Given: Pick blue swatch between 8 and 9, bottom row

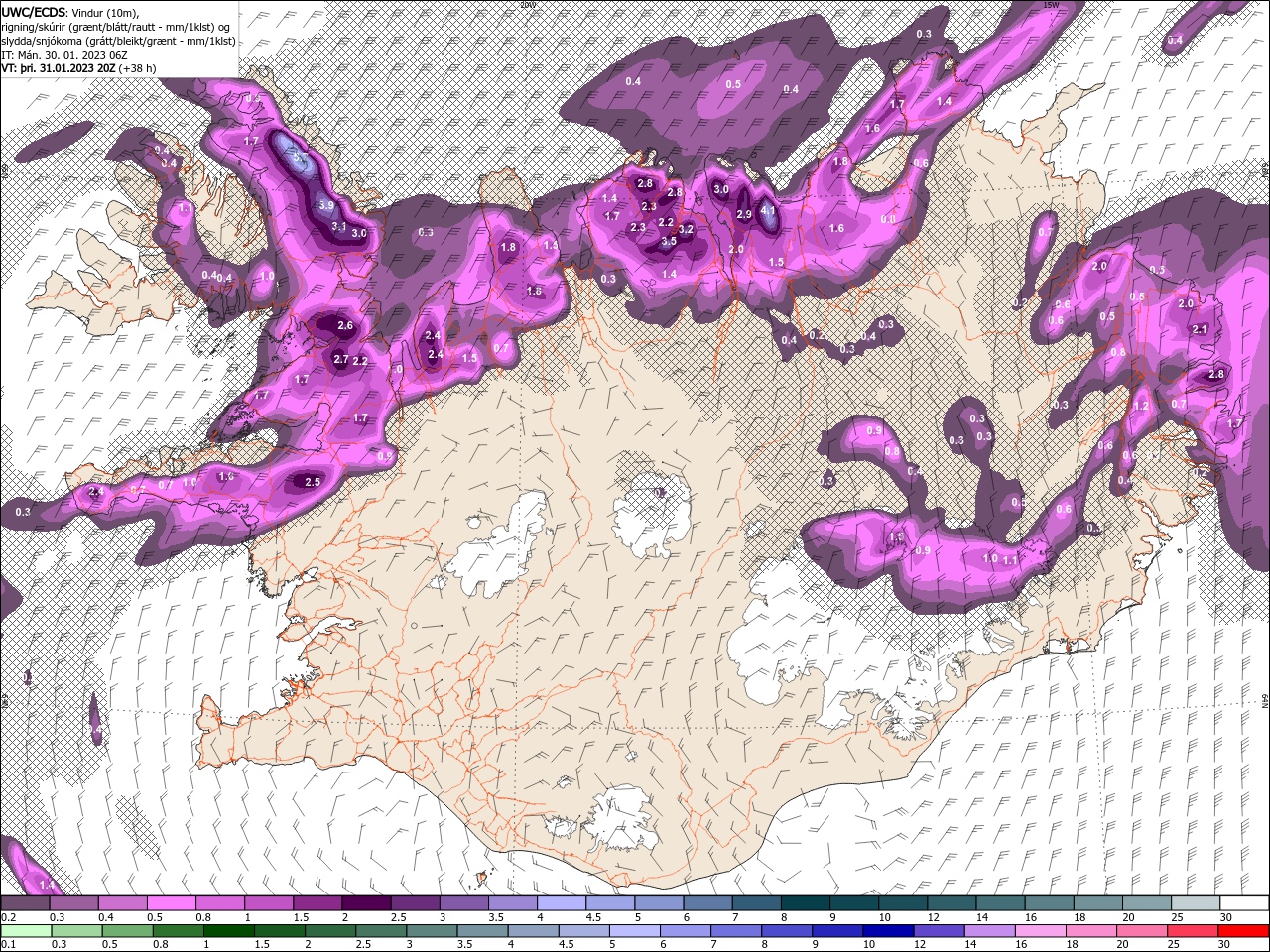Looking at the screenshot, I should 786,931.
